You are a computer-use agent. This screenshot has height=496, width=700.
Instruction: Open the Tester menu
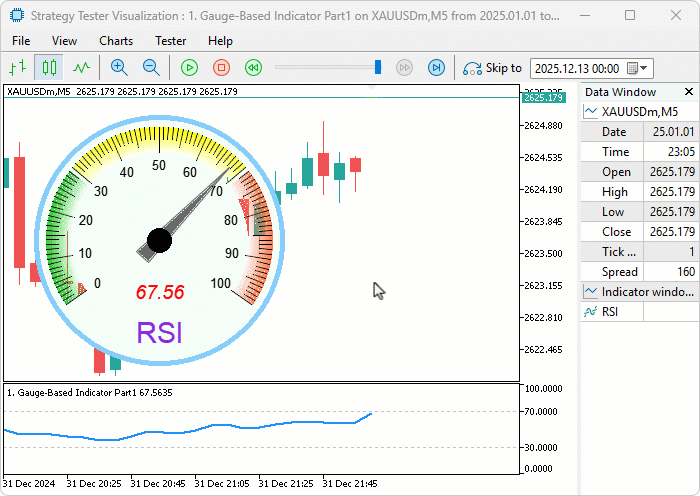(171, 41)
